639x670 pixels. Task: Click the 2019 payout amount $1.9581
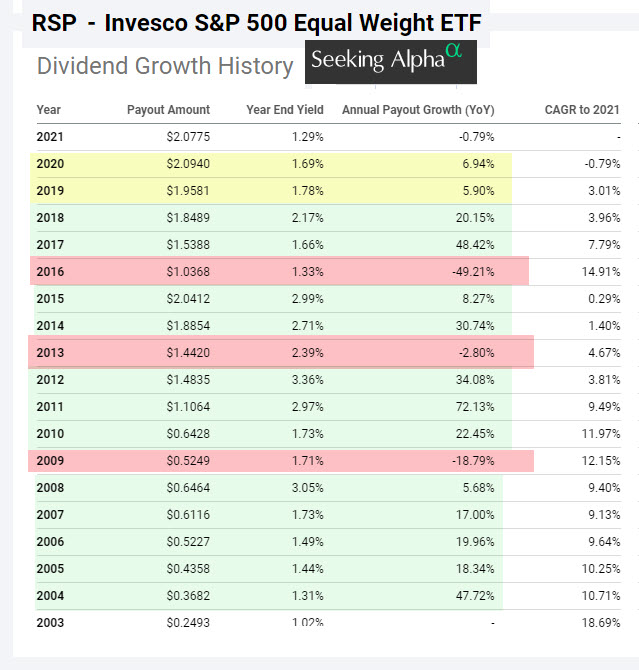[x=187, y=190]
